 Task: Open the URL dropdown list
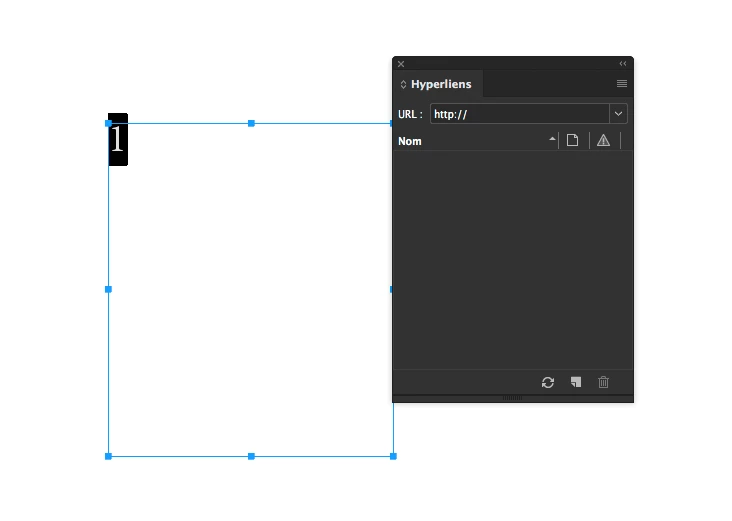pos(618,114)
